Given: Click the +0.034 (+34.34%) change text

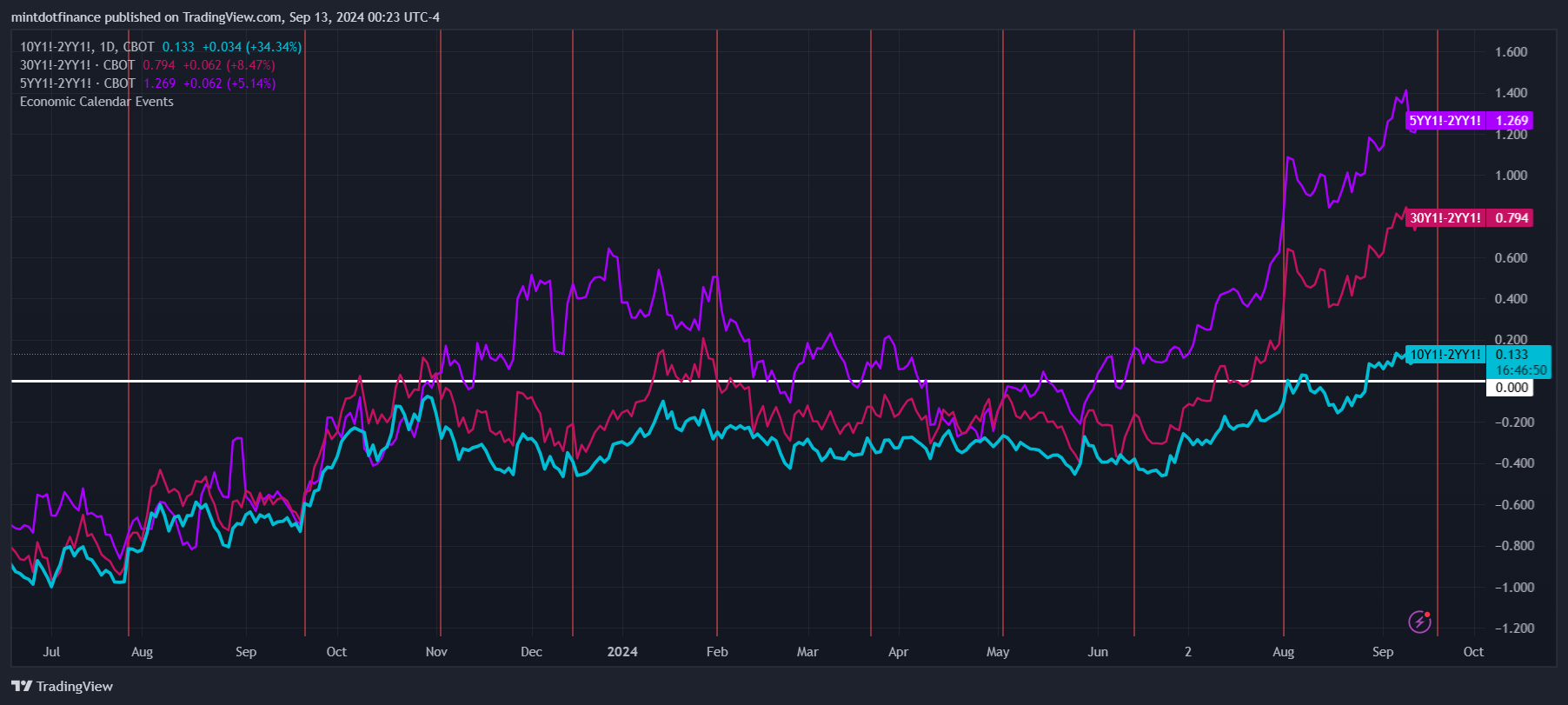Looking at the screenshot, I should click(252, 47).
